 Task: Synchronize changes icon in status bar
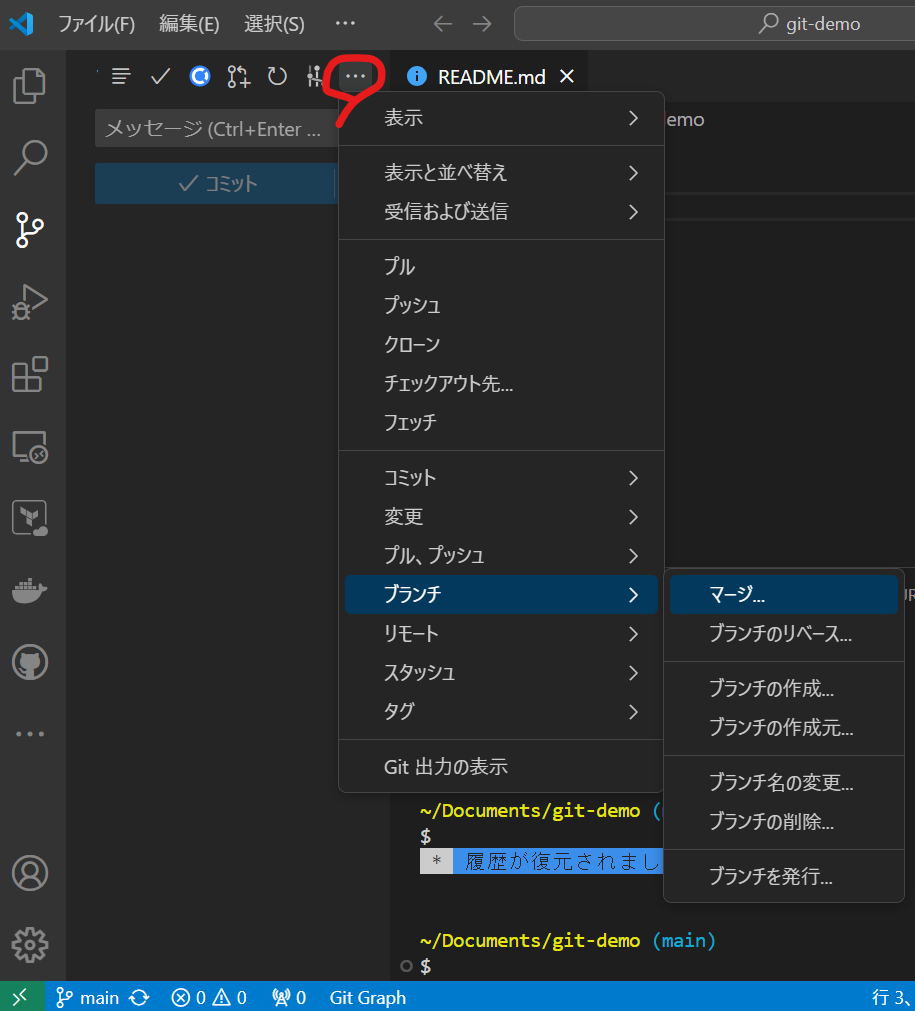(139, 997)
